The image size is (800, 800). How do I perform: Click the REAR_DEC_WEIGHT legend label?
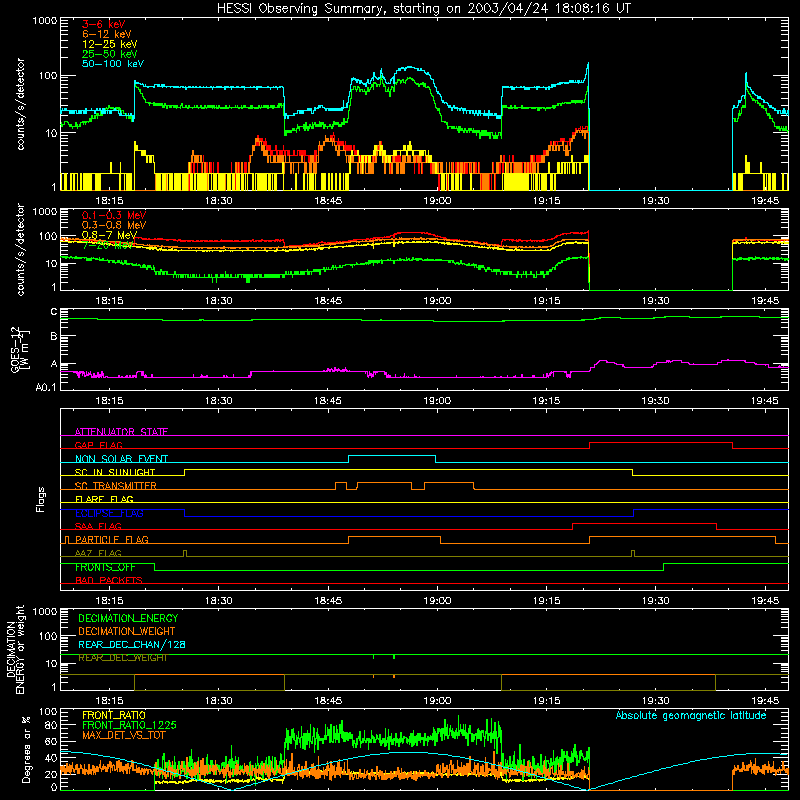pyautogui.click(x=122, y=658)
